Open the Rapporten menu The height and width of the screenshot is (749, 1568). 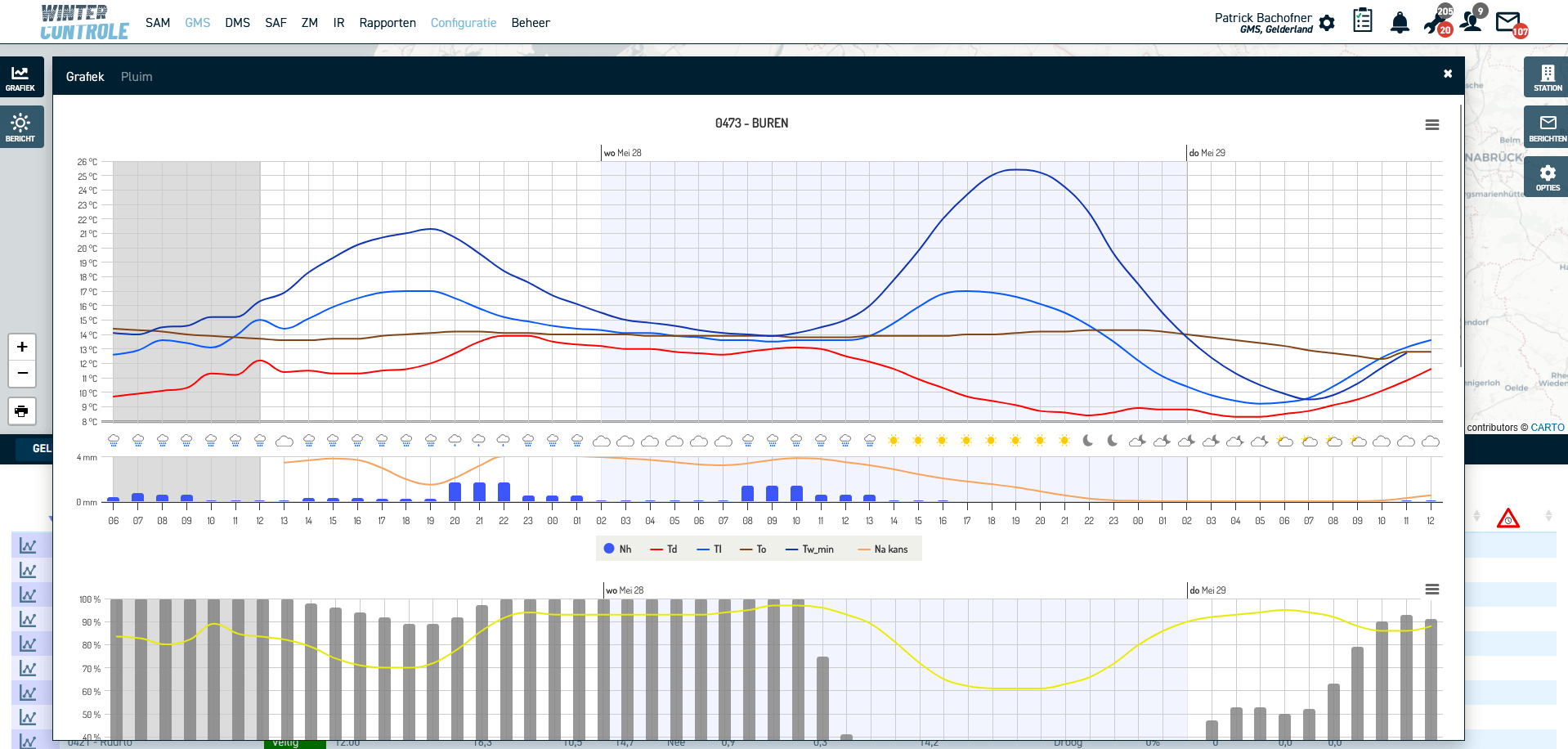pyautogui.click(x=388, y=23)
